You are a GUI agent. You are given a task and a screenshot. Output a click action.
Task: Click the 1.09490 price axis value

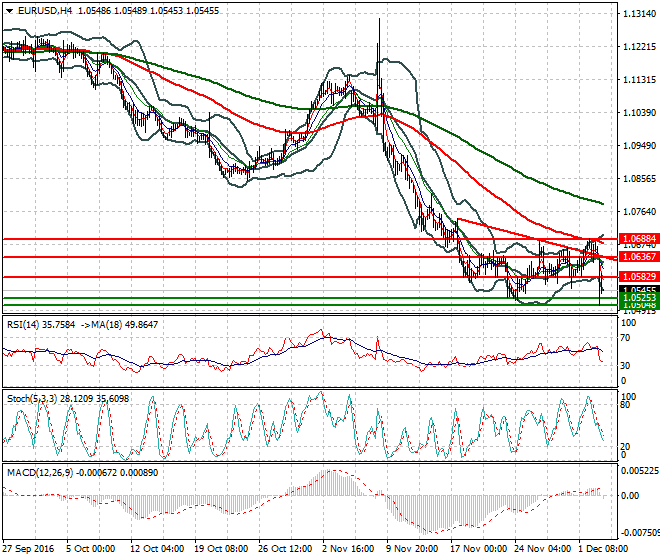point(639,146)
